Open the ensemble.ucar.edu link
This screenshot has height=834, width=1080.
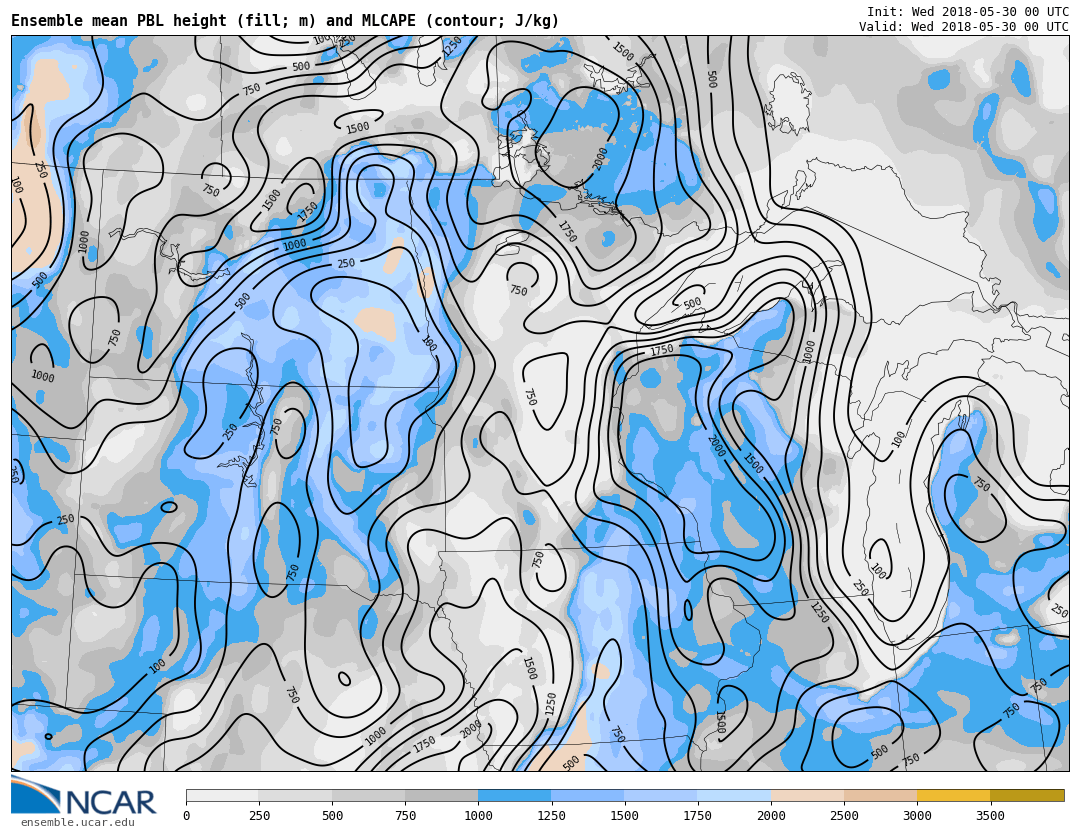click(x=77, y=823)
